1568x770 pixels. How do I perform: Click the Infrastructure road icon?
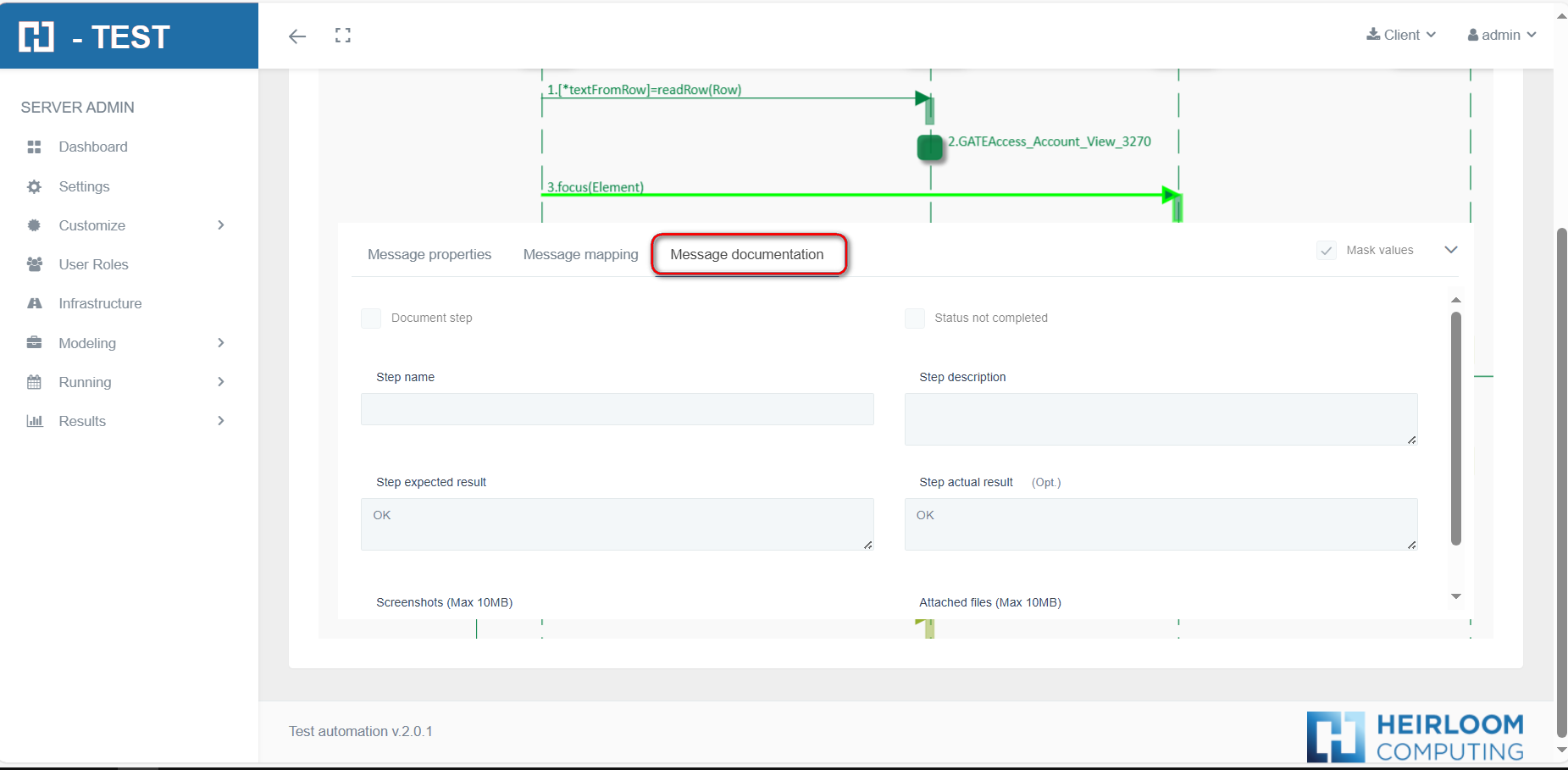tap(34, 303)
